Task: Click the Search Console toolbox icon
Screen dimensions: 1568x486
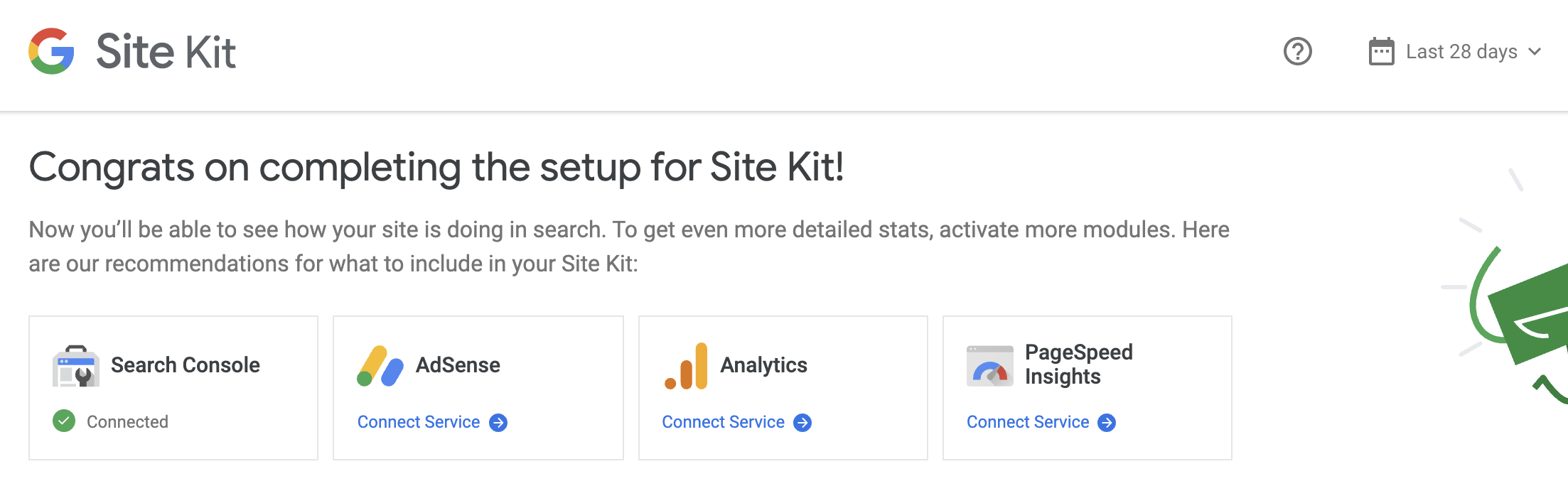Action: click(x=75, y=366)
